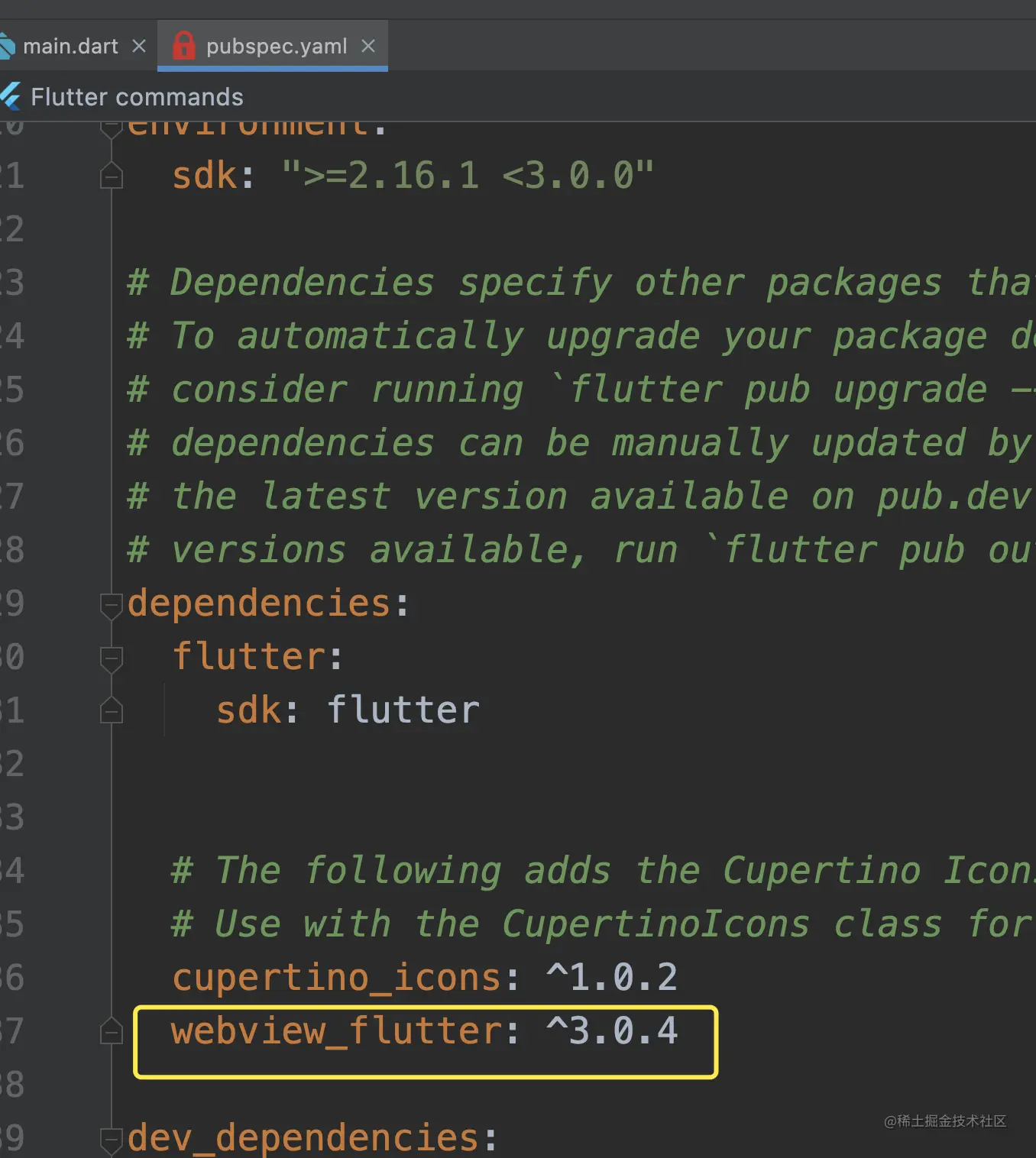Select the pubspec.yaml tab label

[x=277, y=47]
